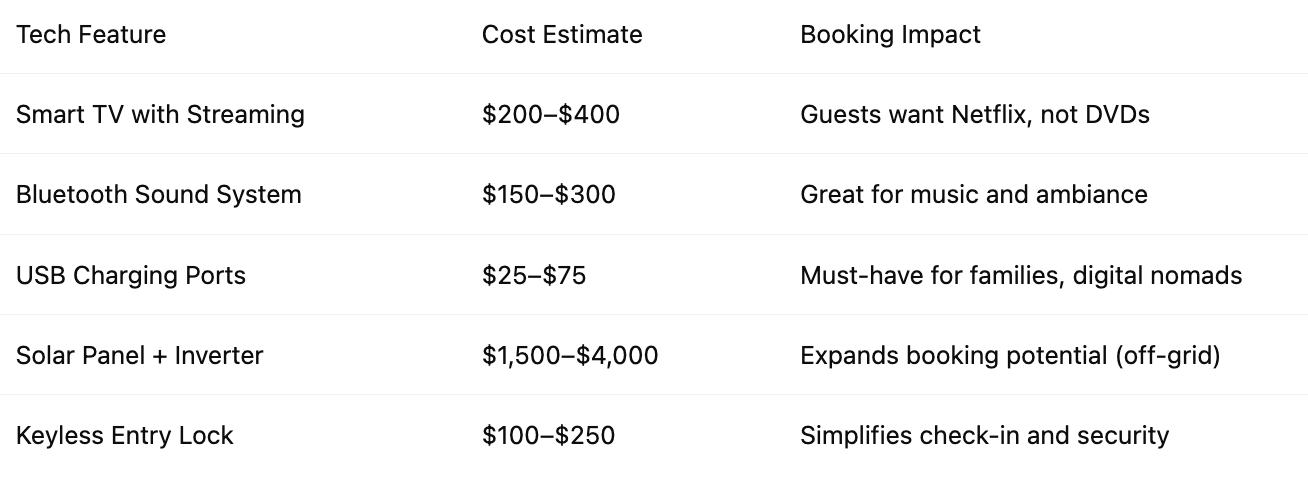
Task: Click the word Netflix in the table
Action: [x=987, y=115]
